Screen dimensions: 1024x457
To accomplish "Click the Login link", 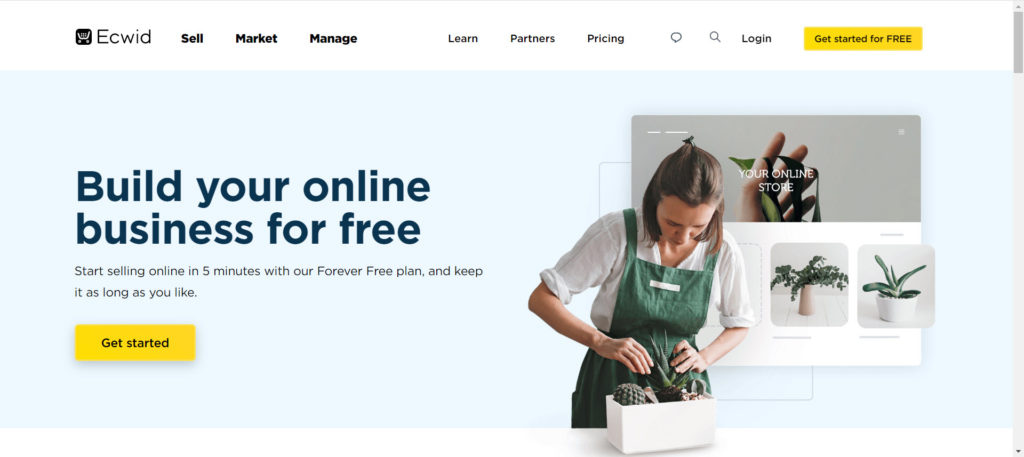I will (x=756, y=39).
